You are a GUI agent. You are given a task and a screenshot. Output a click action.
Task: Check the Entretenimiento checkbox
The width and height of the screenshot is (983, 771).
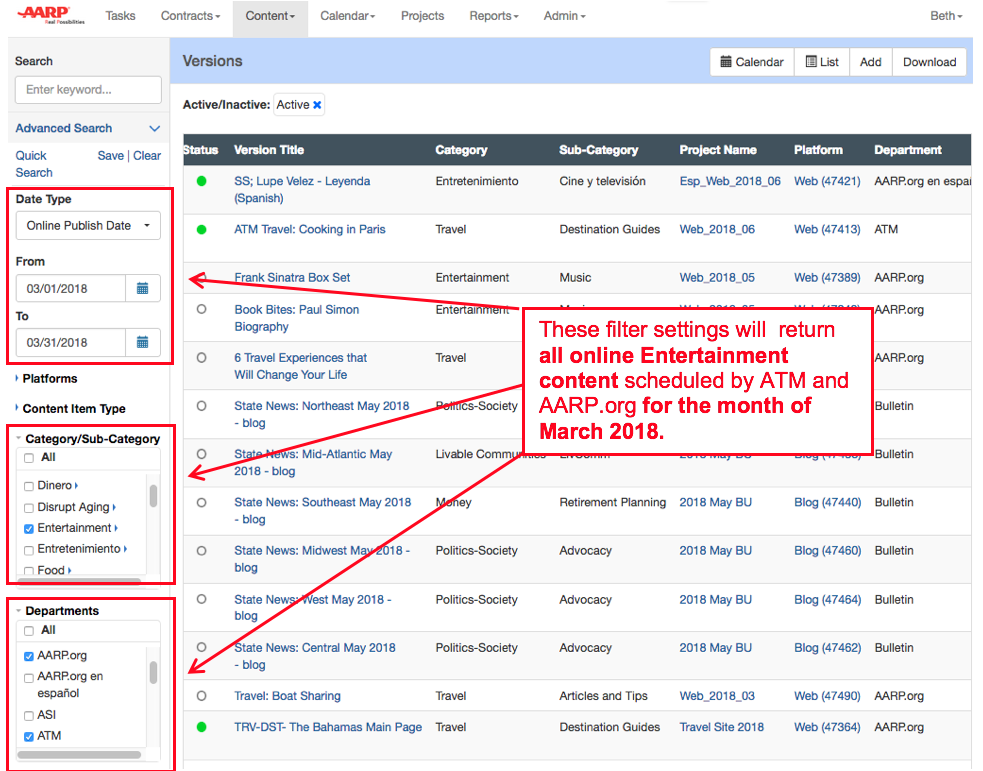click(29, 550)
